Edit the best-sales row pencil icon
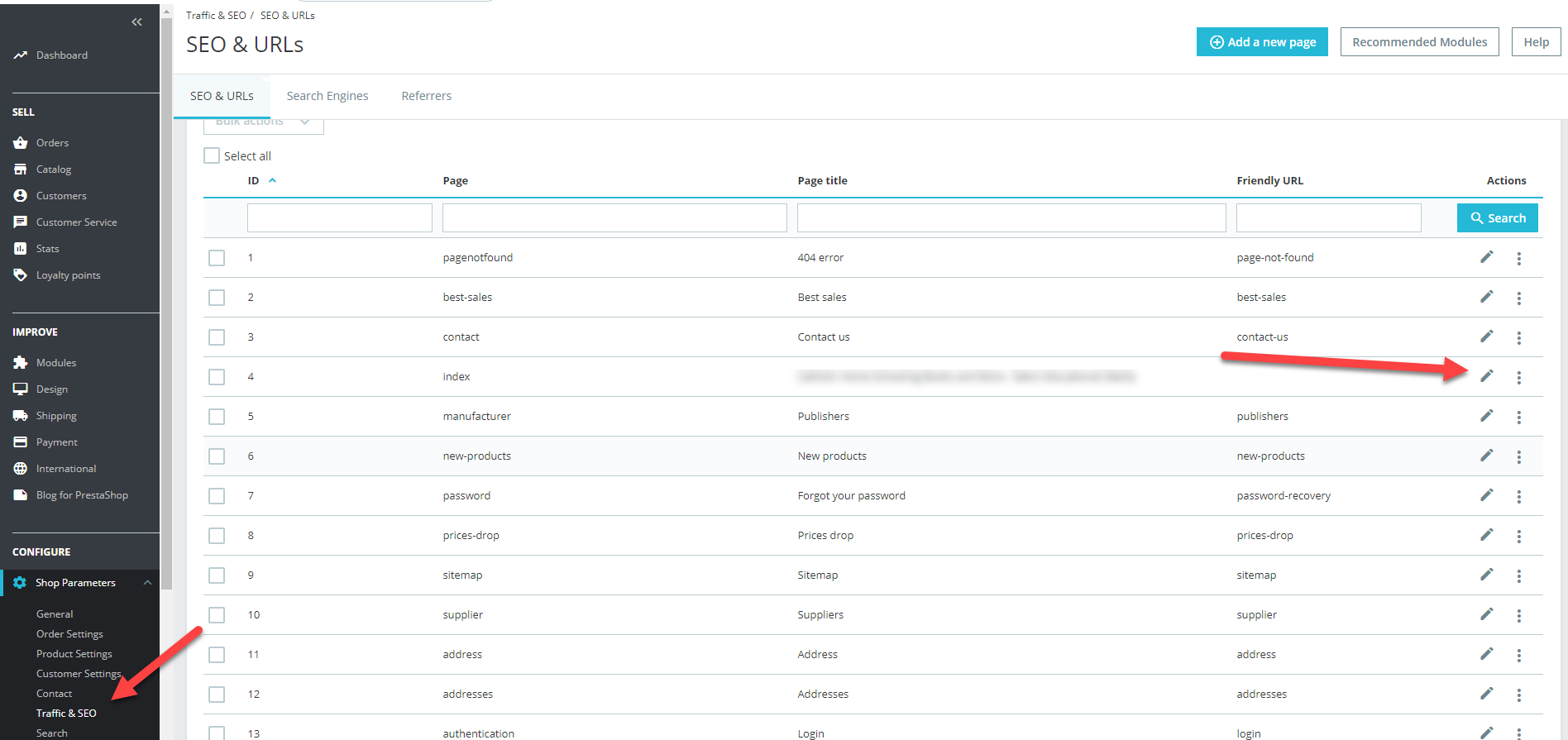Screen dimensions: 1568x740 coord(1487,297)
